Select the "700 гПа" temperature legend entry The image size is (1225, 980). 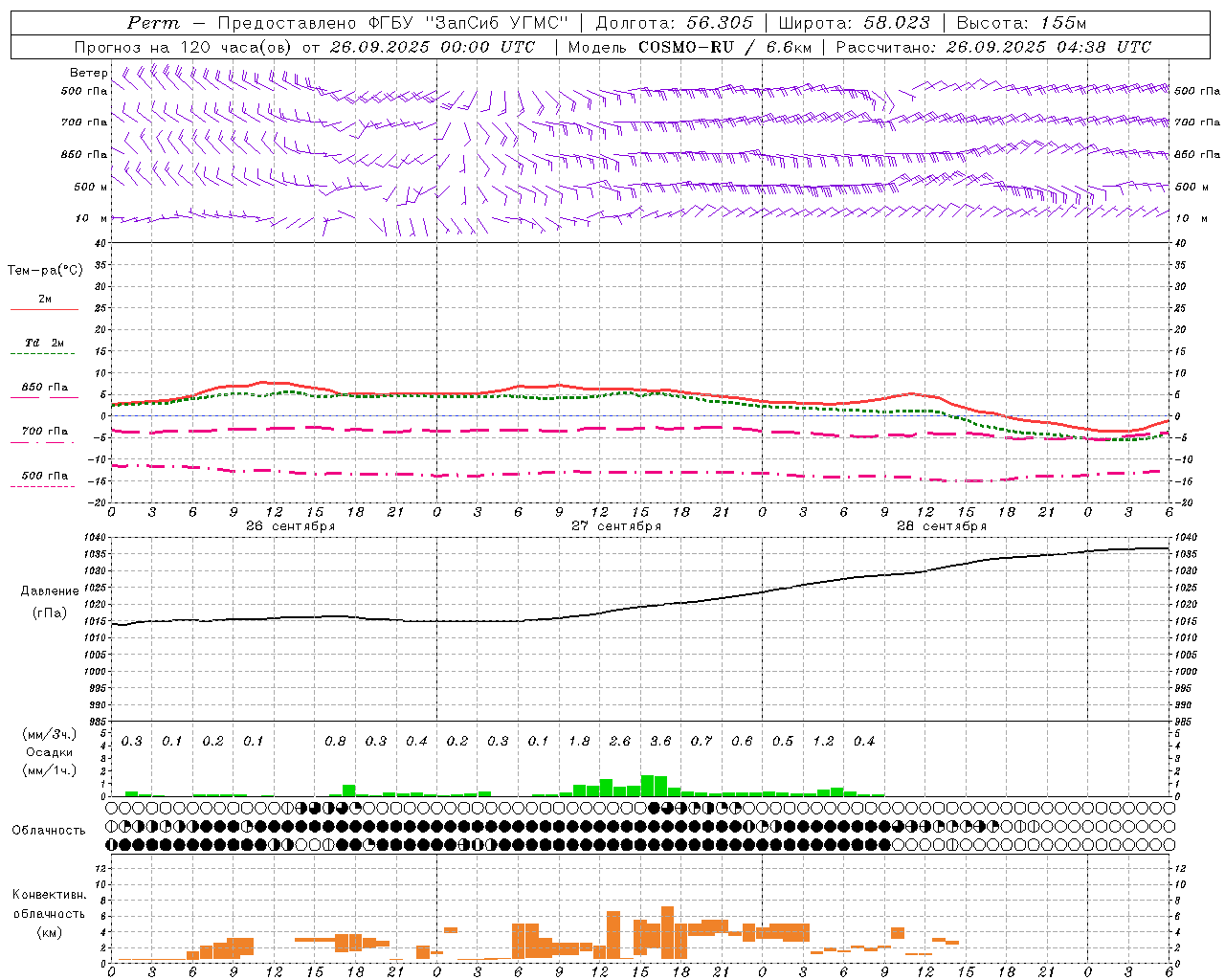(x=44, y=432)
